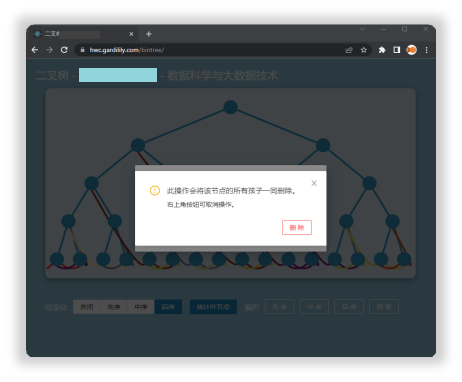
Task: View site info via padlock icon
Action: [82, 50]
